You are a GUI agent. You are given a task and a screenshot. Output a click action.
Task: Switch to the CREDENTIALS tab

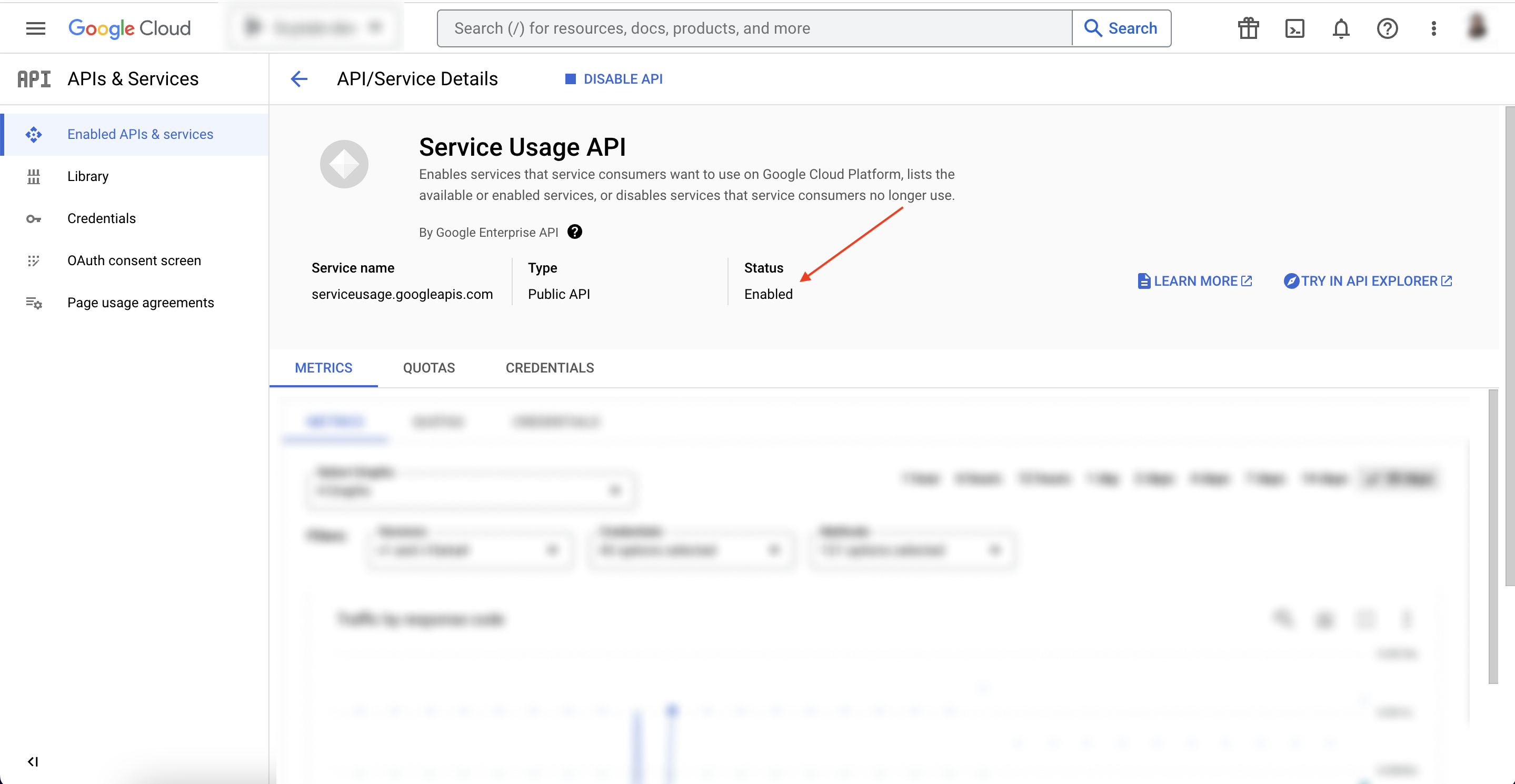coord(550,368)
